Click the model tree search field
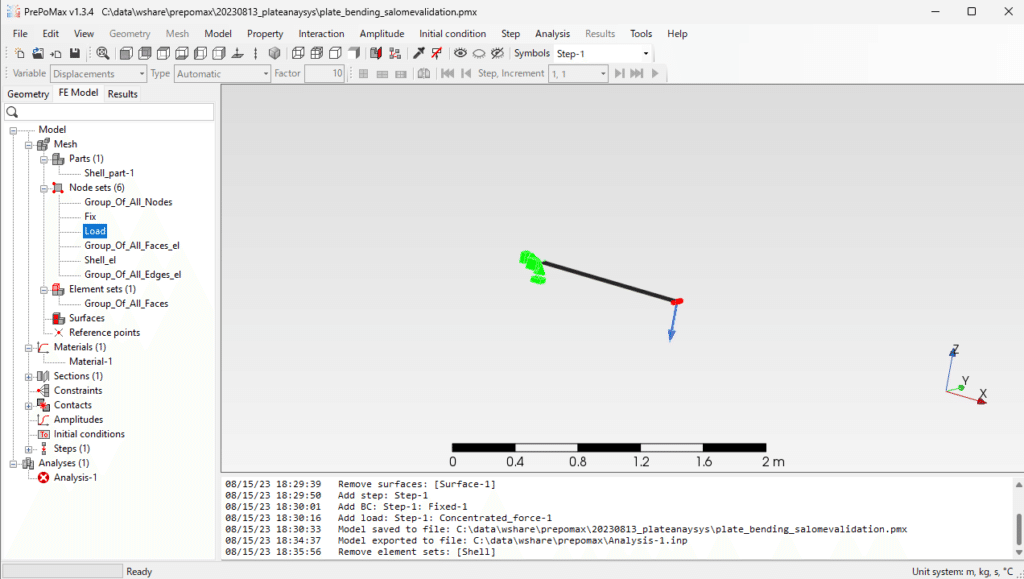This screenshot has width=1024, height=579. pyautogui.click(x=109, y=112)
